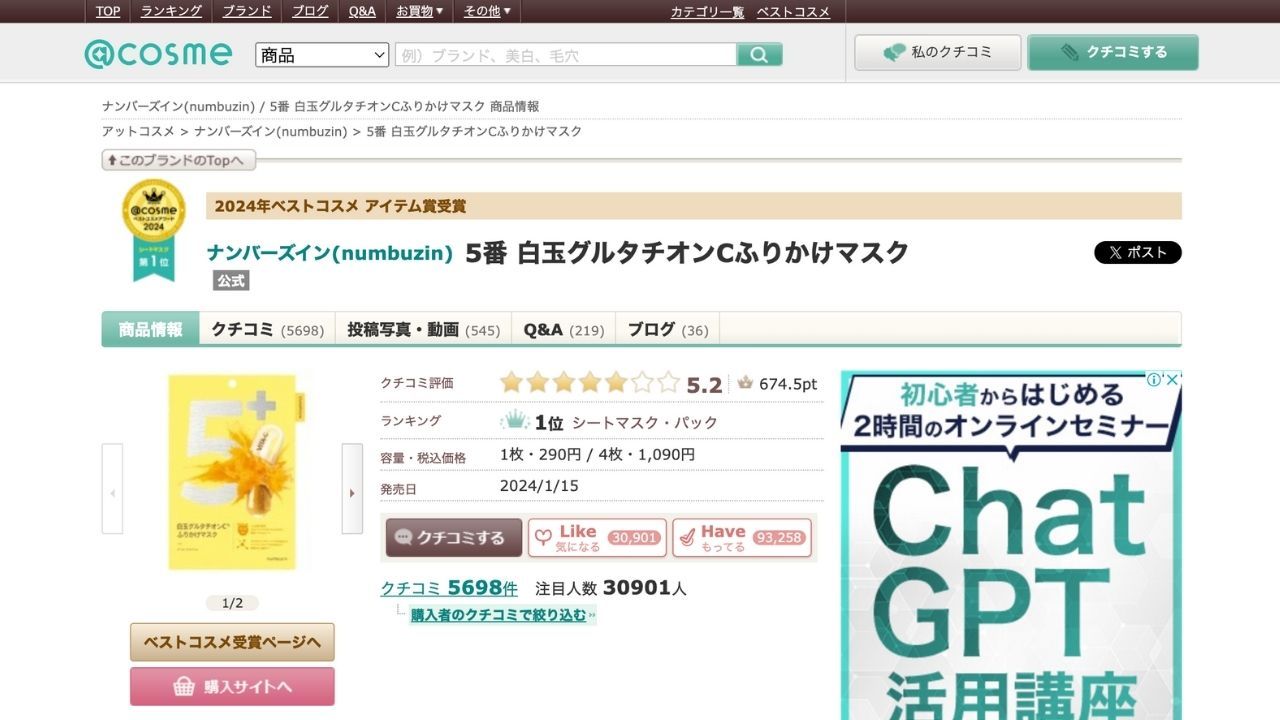The height and width of the screenshot is (720, 1280).
Task: Click the brand/keyword search input field
Action: [566, 55]
